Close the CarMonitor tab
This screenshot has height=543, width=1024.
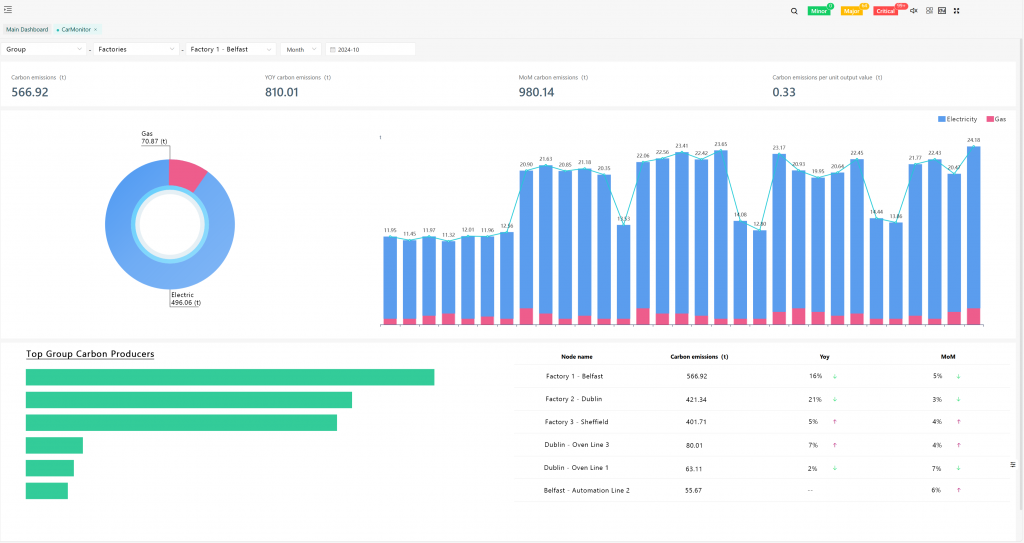tap(96, 30)
